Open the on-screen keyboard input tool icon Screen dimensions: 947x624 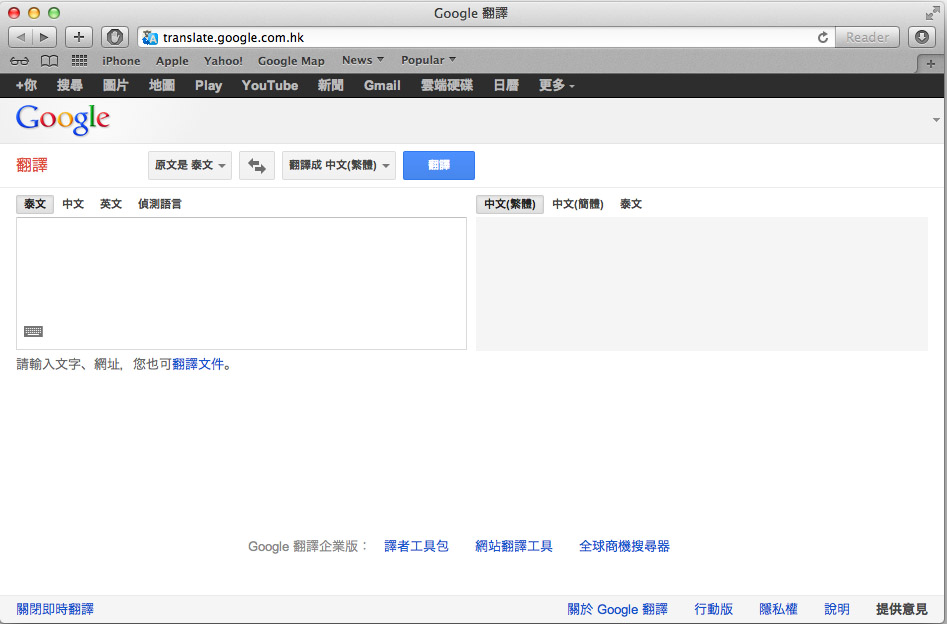(33, 331)
